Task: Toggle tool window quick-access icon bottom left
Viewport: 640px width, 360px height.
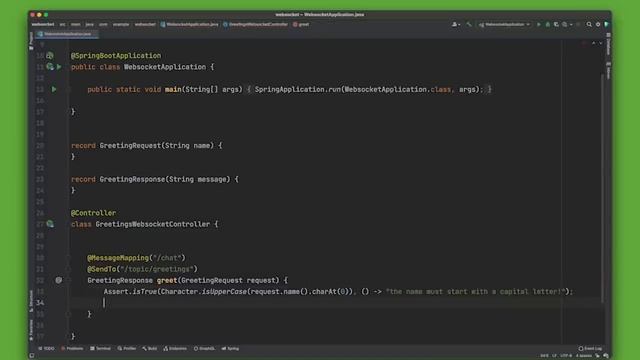Action: click(32, 356)
